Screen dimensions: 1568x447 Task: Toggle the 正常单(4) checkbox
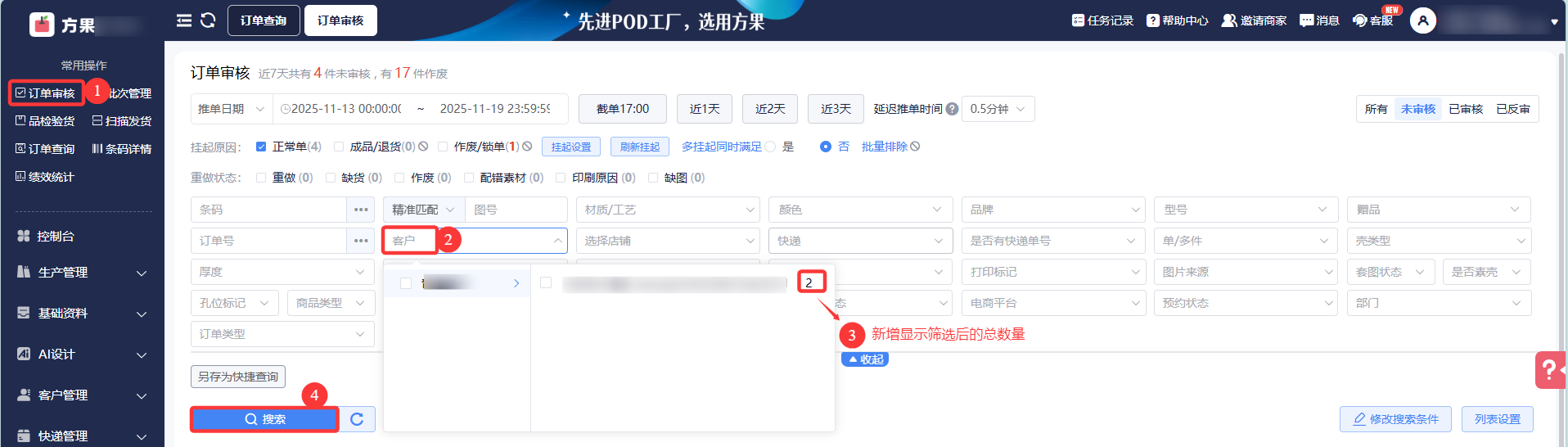[261, 147]
